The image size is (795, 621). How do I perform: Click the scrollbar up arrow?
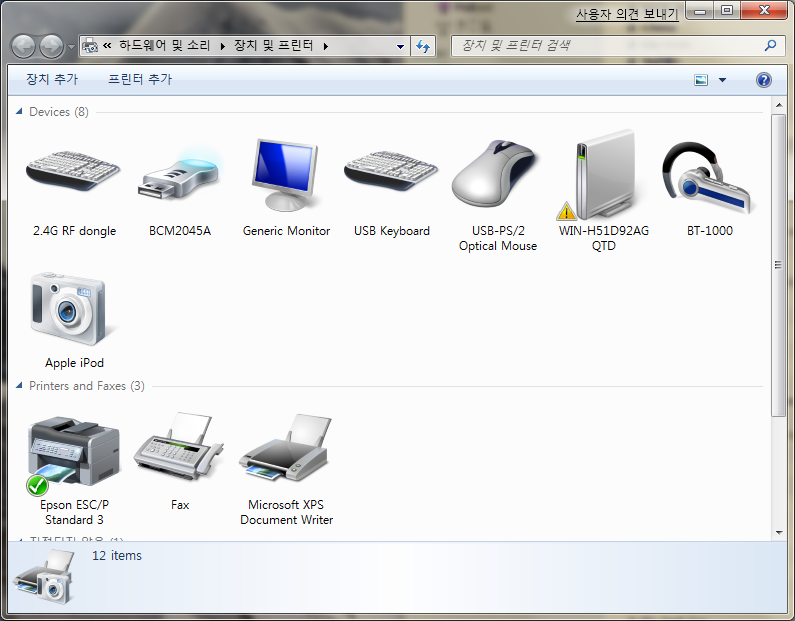coord(778,105)
